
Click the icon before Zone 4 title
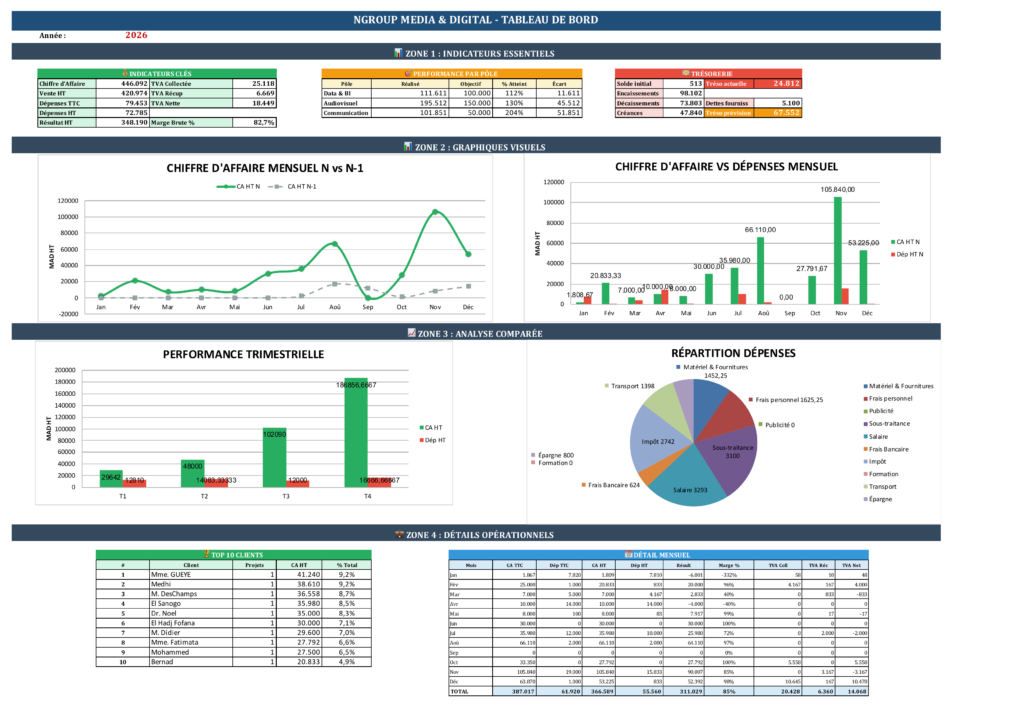pyautogui.click(x=400, y=535)
